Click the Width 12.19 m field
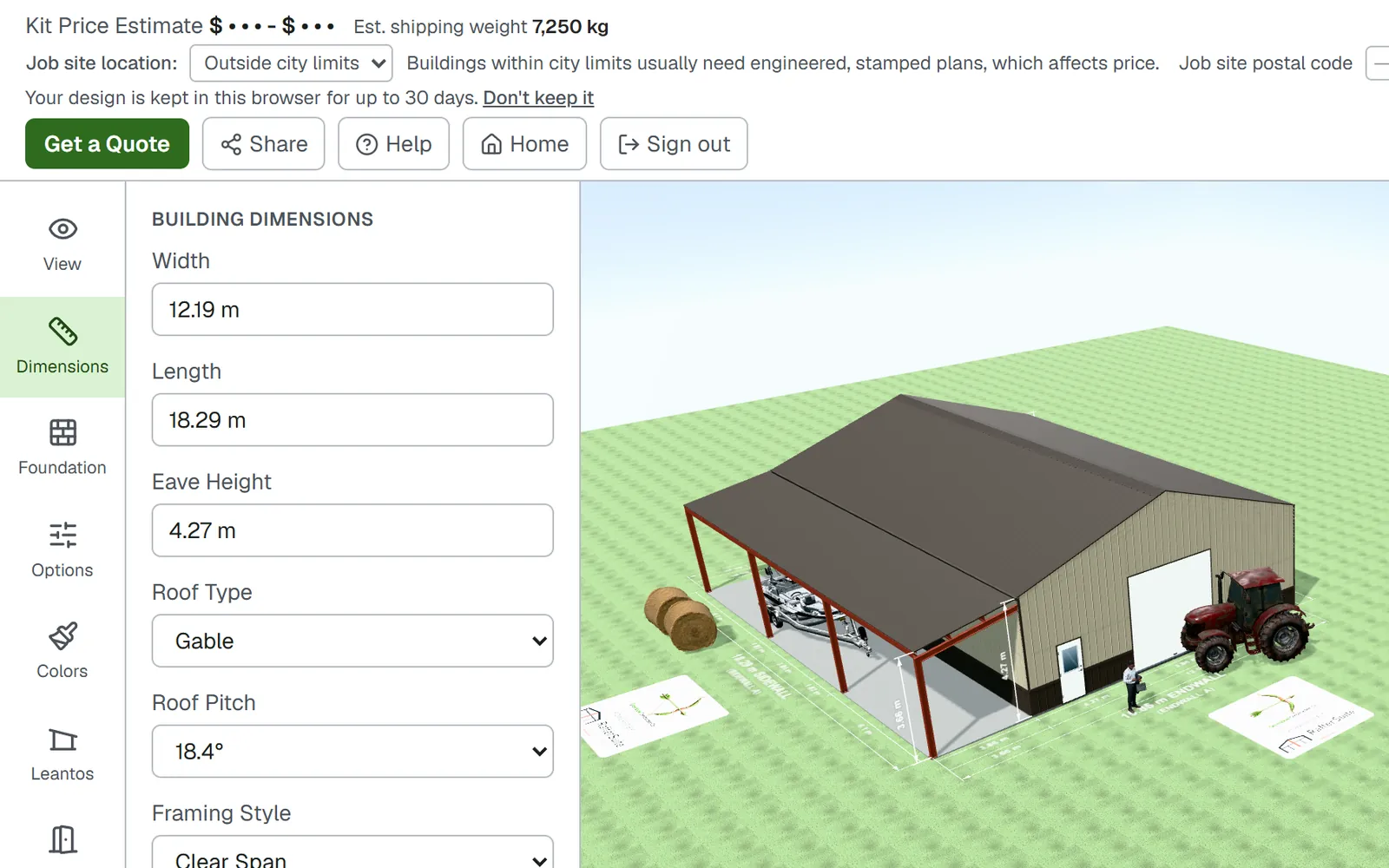Image resolution: width=1389 pixels, height=868 pixels. click(352, 309)
